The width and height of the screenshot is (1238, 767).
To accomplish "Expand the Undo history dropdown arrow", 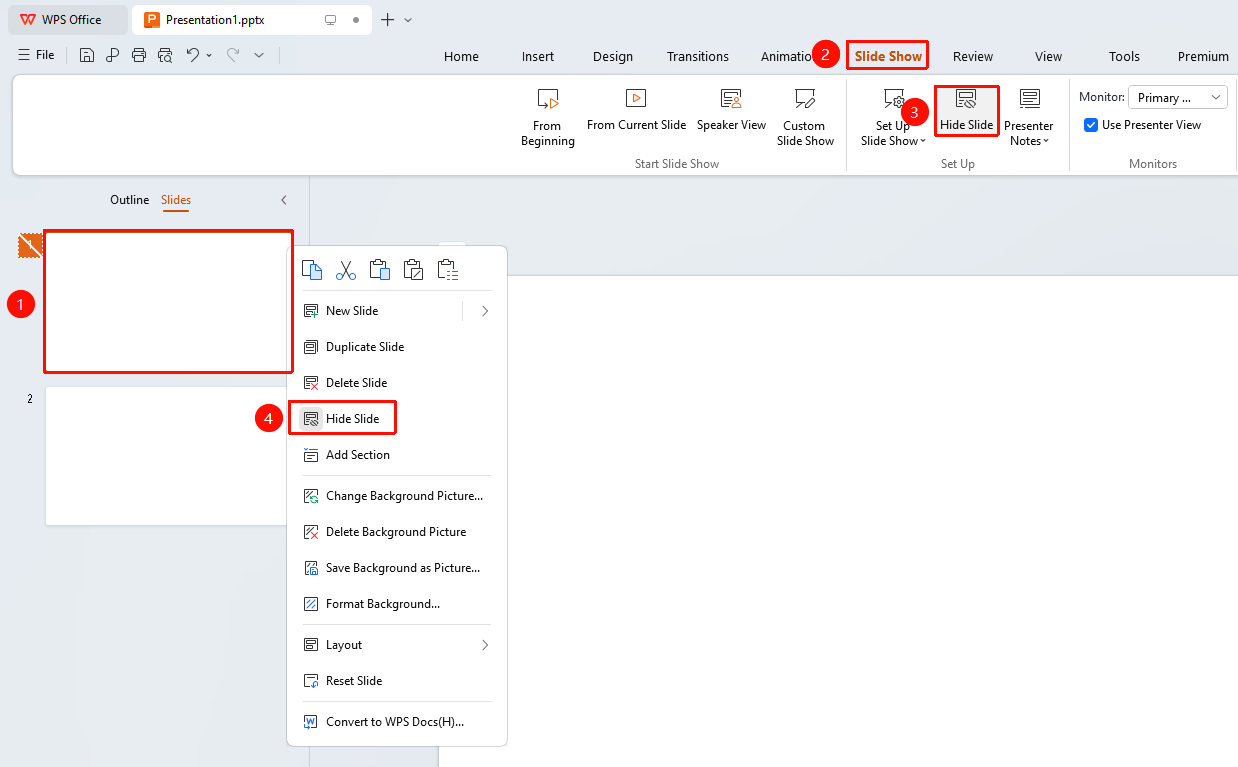I will pyautogui.click(x=209, y=56).
